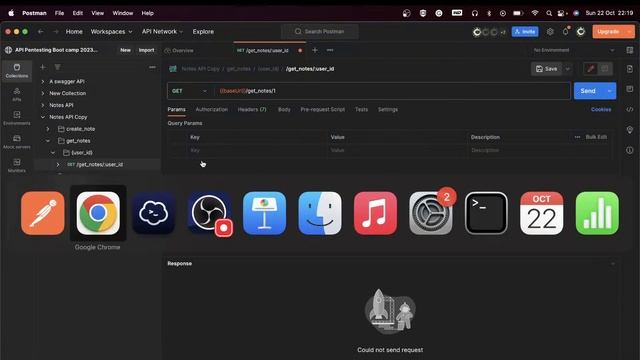Click the Import button
This screenshot has width=640, height=360.
(146, 50)
